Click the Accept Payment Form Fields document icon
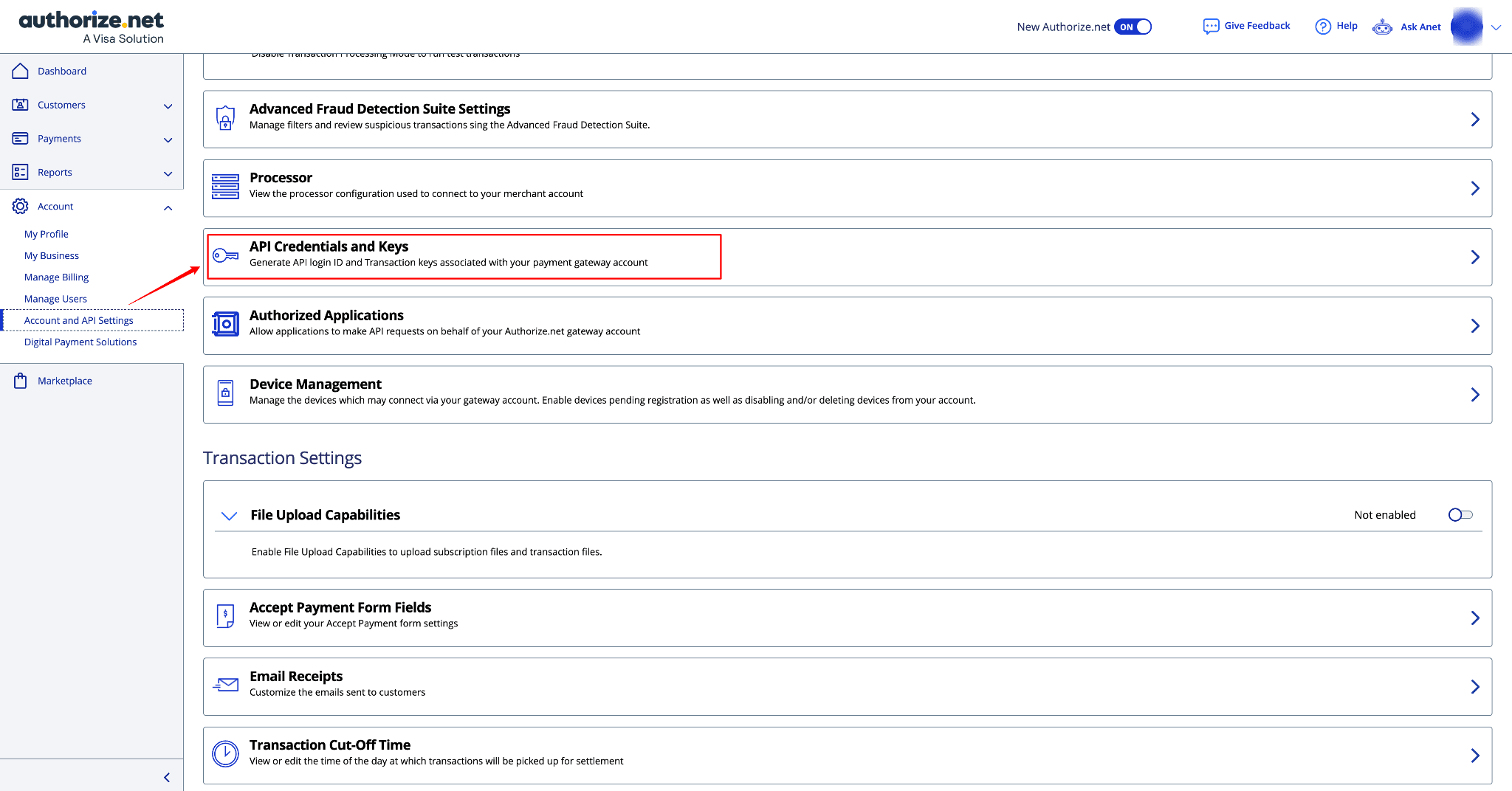Image resolution: width=1512 pixels, height=791 pixels. pos(225,615)
